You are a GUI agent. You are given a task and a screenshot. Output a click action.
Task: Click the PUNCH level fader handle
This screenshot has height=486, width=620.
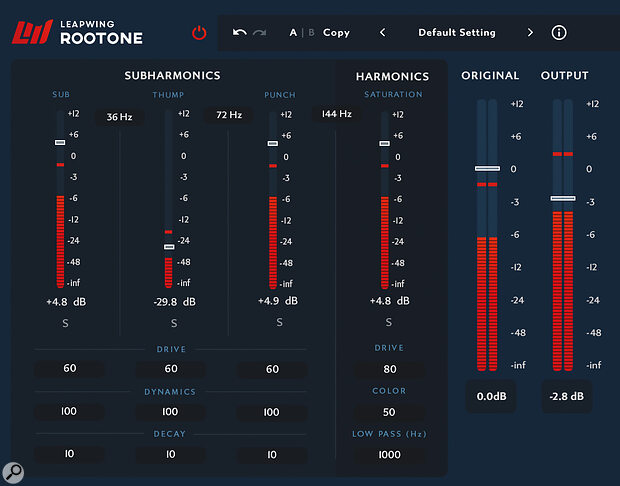click(x=273, y=144)
